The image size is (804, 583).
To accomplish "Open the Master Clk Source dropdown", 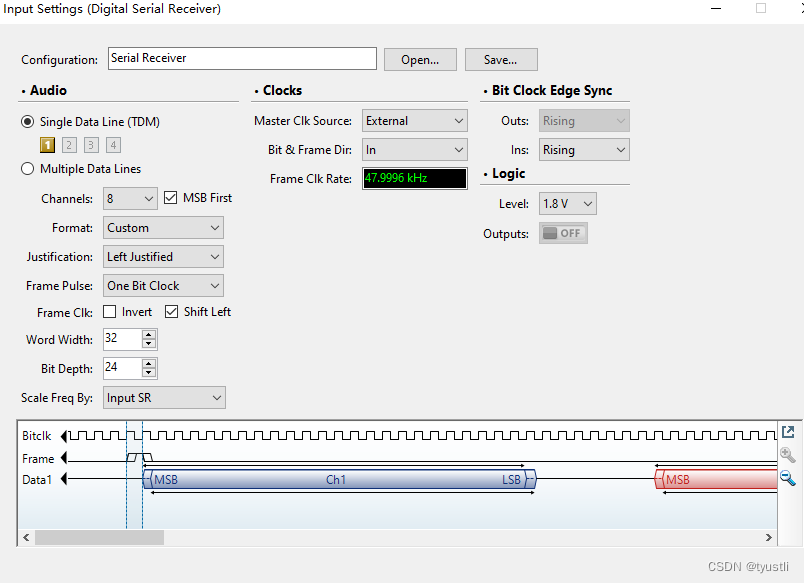I will click(414, 120).
